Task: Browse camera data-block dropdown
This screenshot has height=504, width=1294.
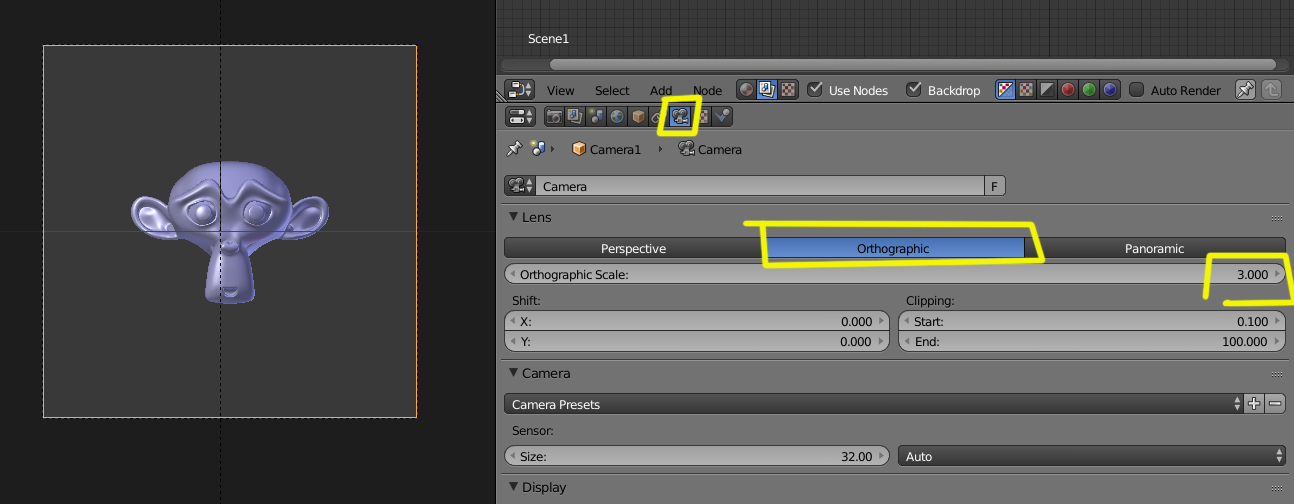Action: pyautogui.click(x=520, y=186)
